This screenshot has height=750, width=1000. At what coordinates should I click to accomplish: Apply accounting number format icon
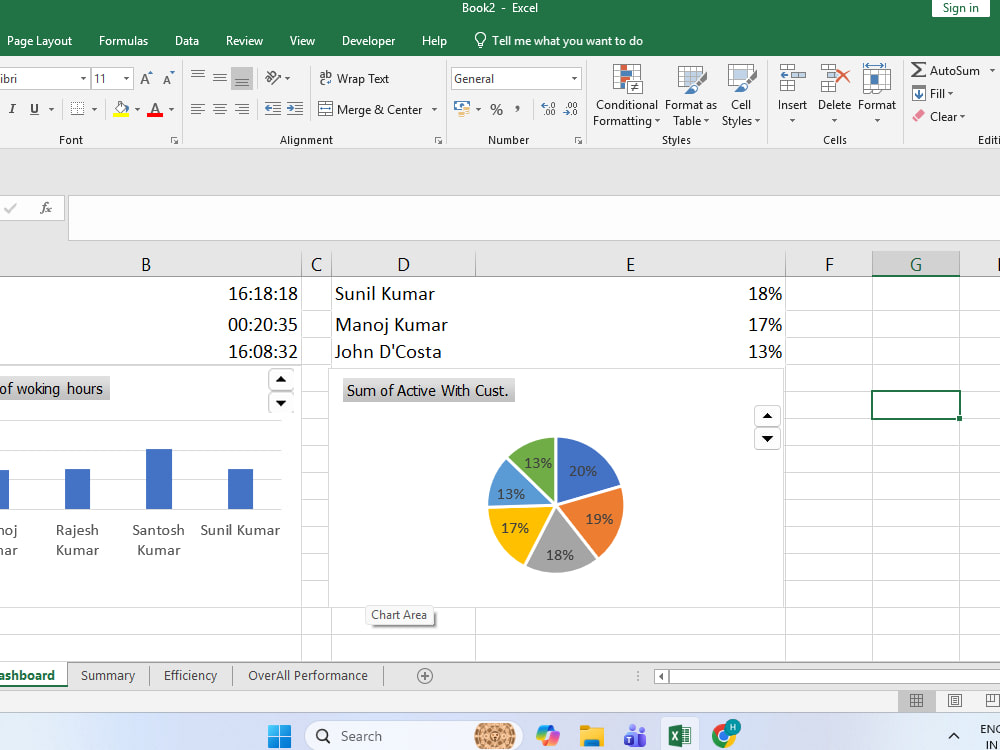point(462,109)
